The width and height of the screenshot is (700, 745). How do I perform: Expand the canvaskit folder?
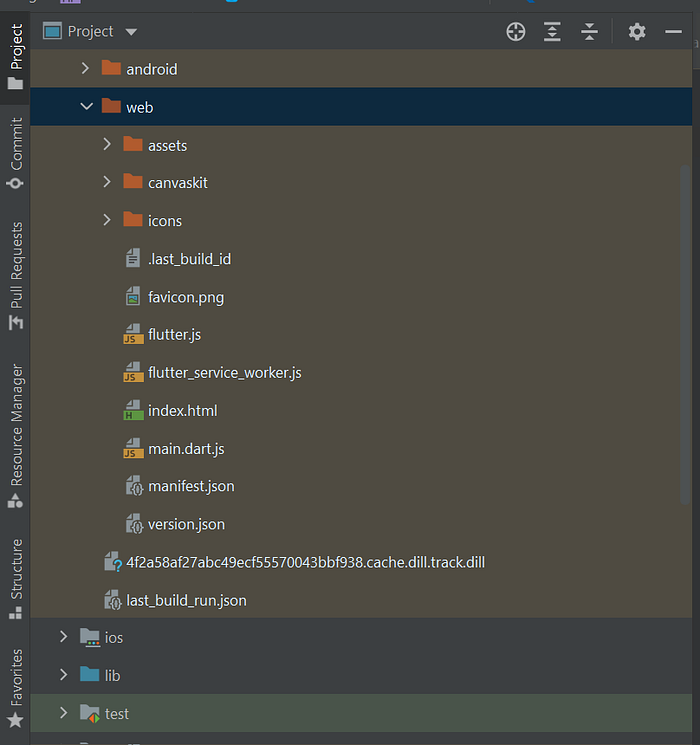[107, 182]
